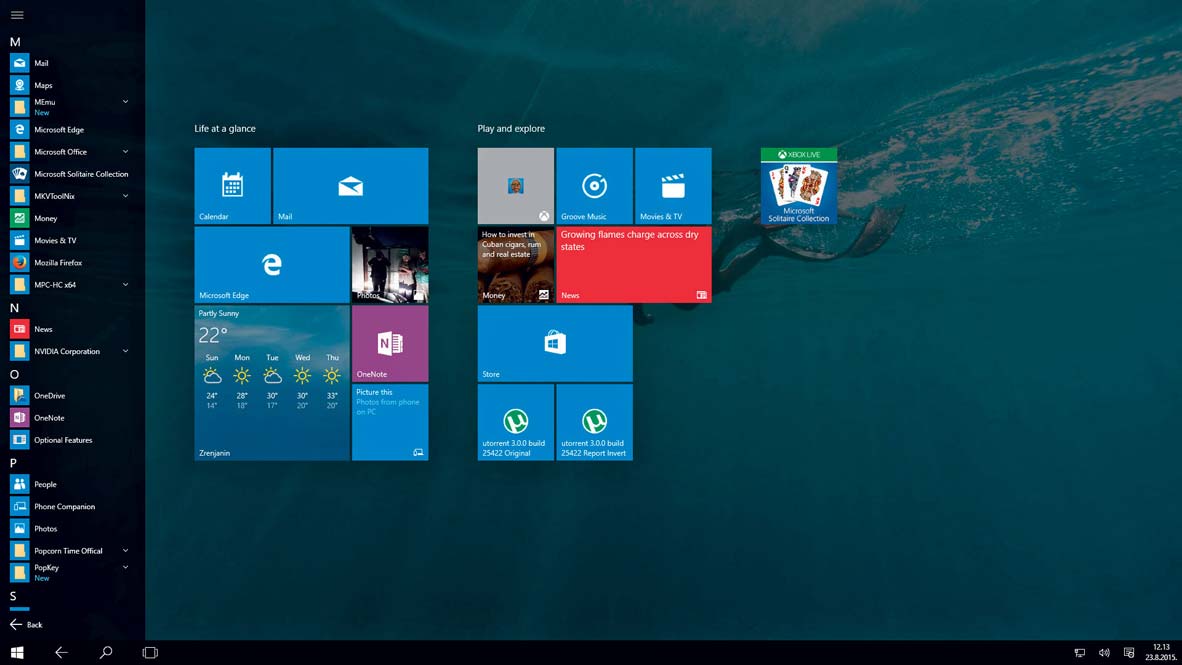Launch the utorrent Original tile
The height and width of the screenshot is (665, 1182).
516,422
